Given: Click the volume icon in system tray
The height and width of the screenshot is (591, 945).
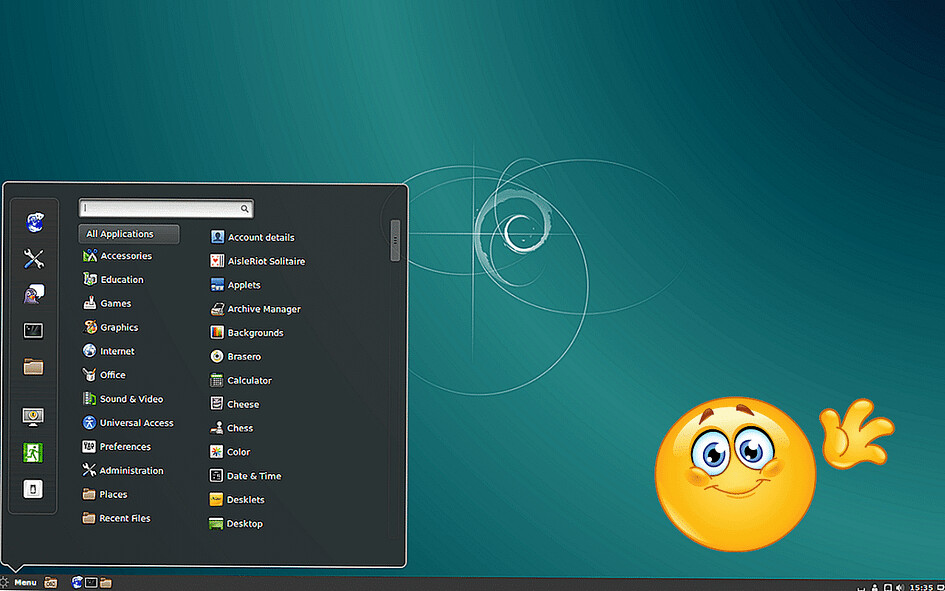Looking at the screenshot, I should [x=900, y=587].
